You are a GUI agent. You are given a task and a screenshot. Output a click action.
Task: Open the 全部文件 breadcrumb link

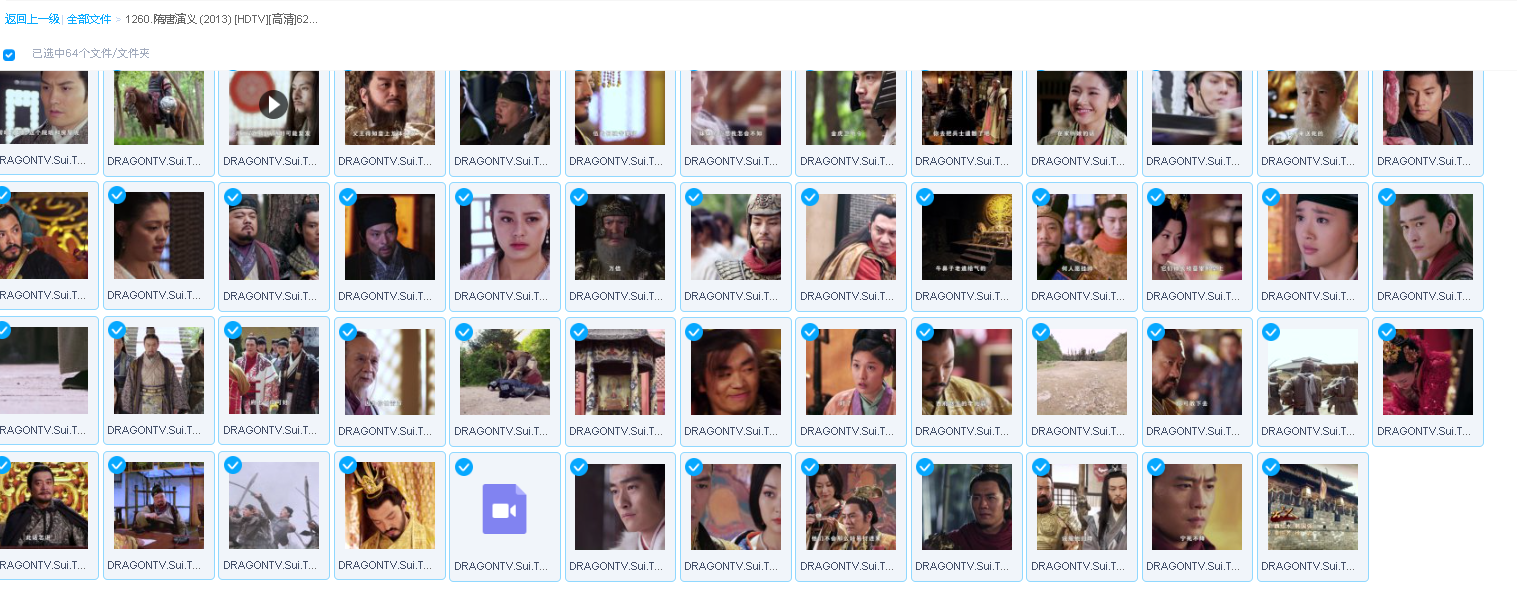[89, 19]
